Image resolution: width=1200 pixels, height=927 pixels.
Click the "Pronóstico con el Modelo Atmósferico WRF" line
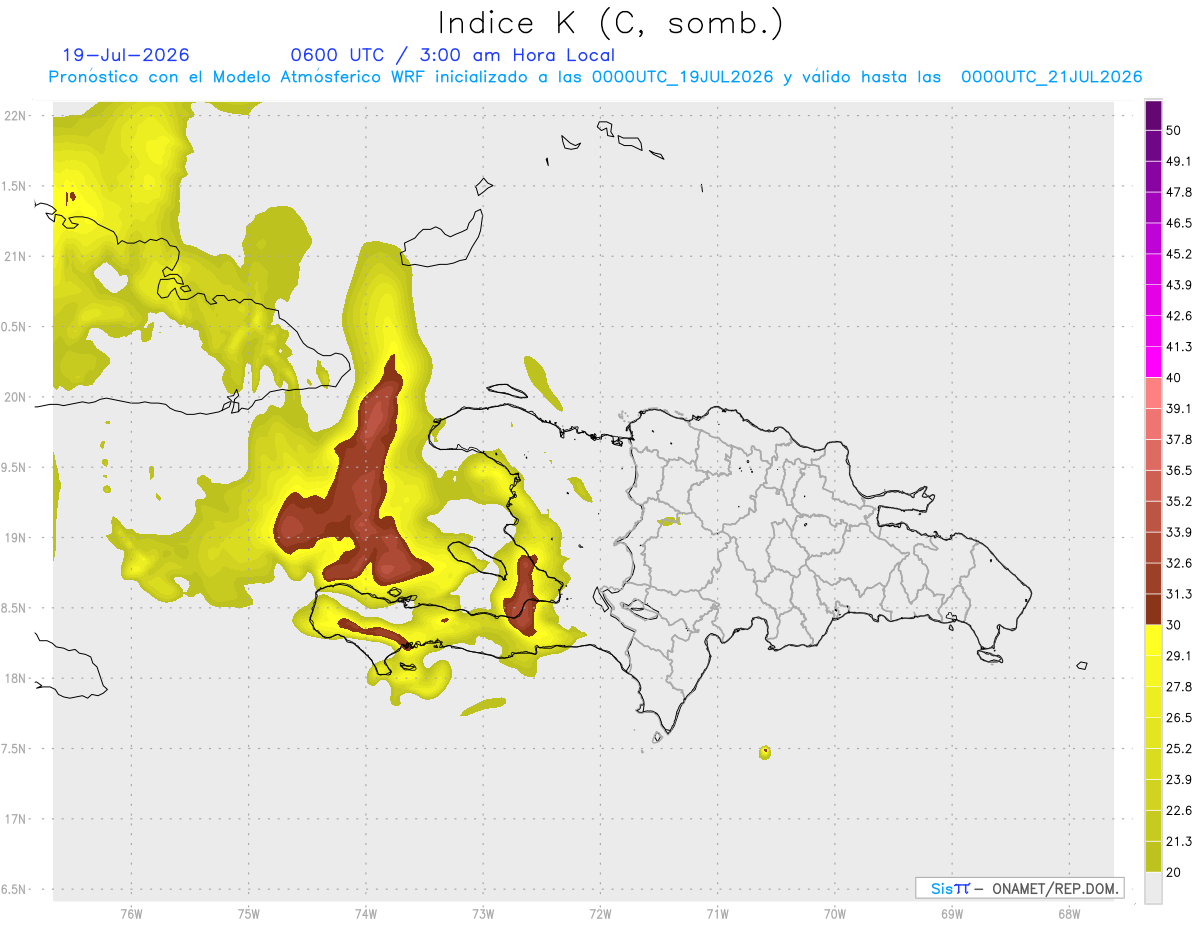point(595,77)
